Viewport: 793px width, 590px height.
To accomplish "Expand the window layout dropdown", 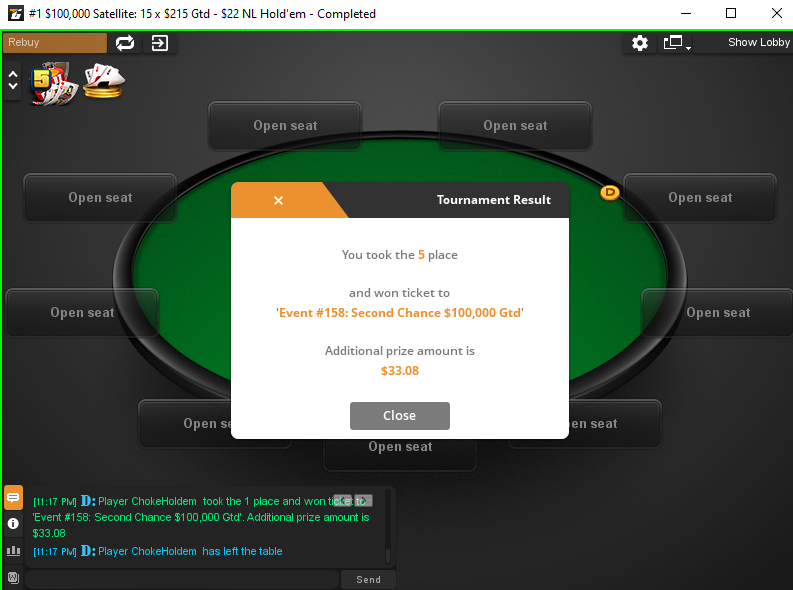I will (x=677, y=43).
